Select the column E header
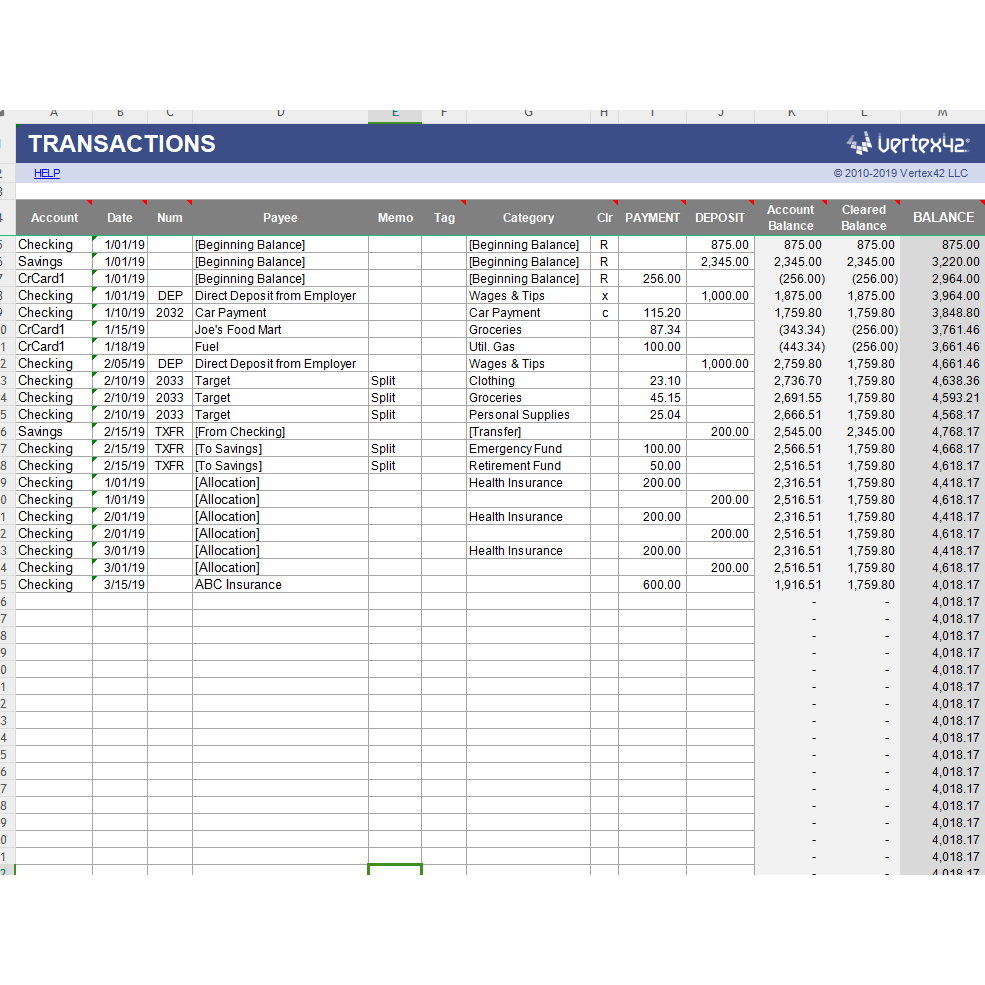Screen dimensions: 985x985 (x=394, y=114)
